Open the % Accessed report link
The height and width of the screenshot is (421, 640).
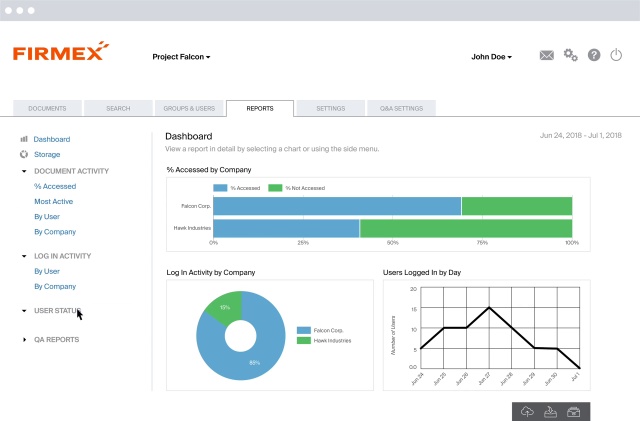click(55, 186)
